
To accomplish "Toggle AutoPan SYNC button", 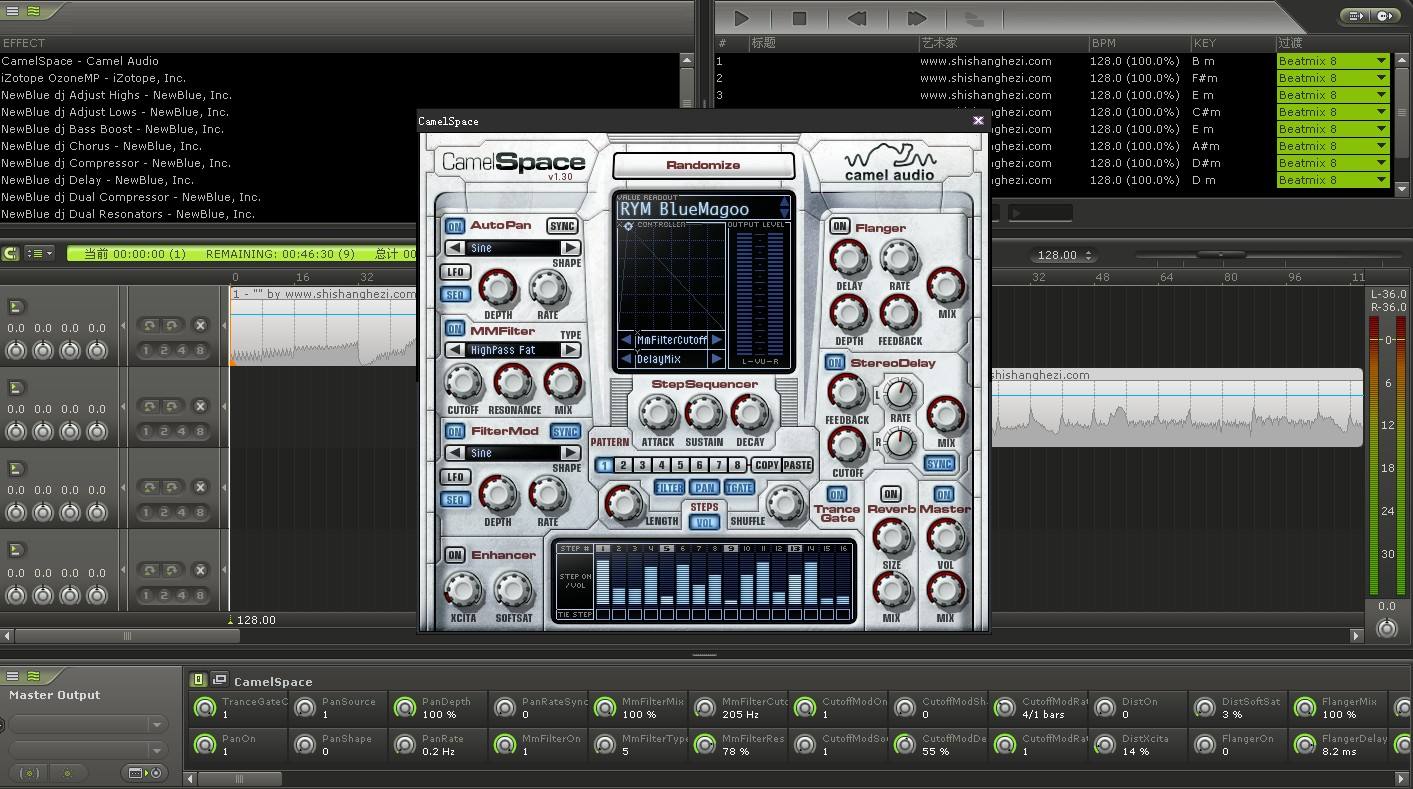I will [x=562, y=226].
